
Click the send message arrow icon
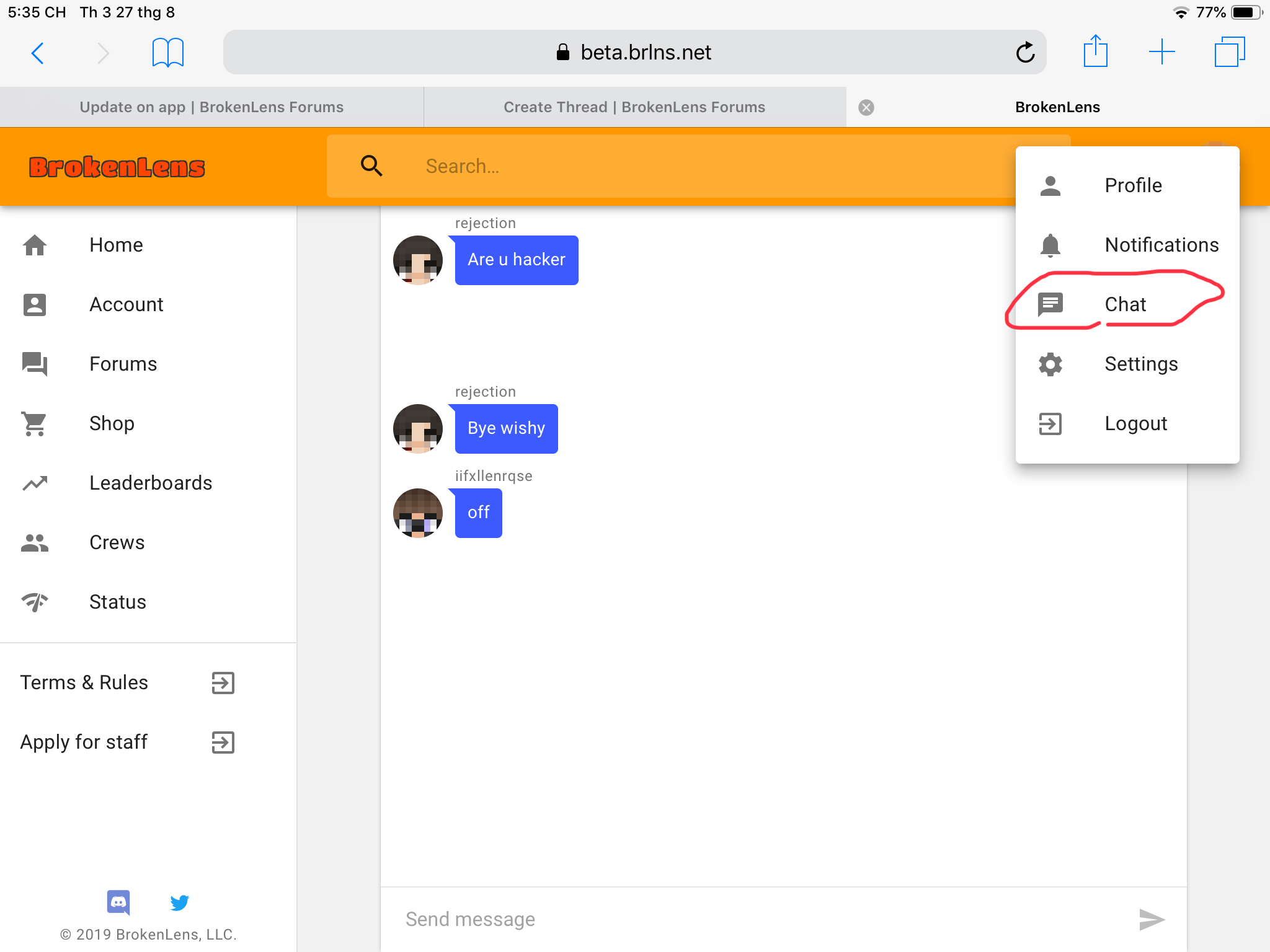[x=1152, y=919]
